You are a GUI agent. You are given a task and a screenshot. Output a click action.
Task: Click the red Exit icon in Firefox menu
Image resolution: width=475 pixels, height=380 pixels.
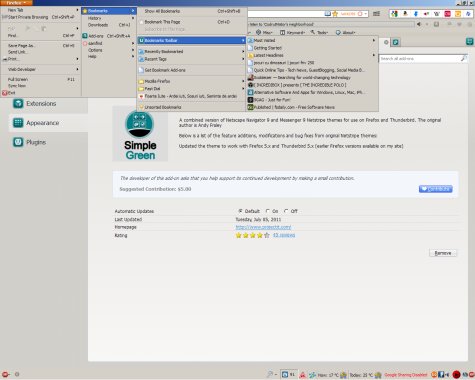[4, 93]
